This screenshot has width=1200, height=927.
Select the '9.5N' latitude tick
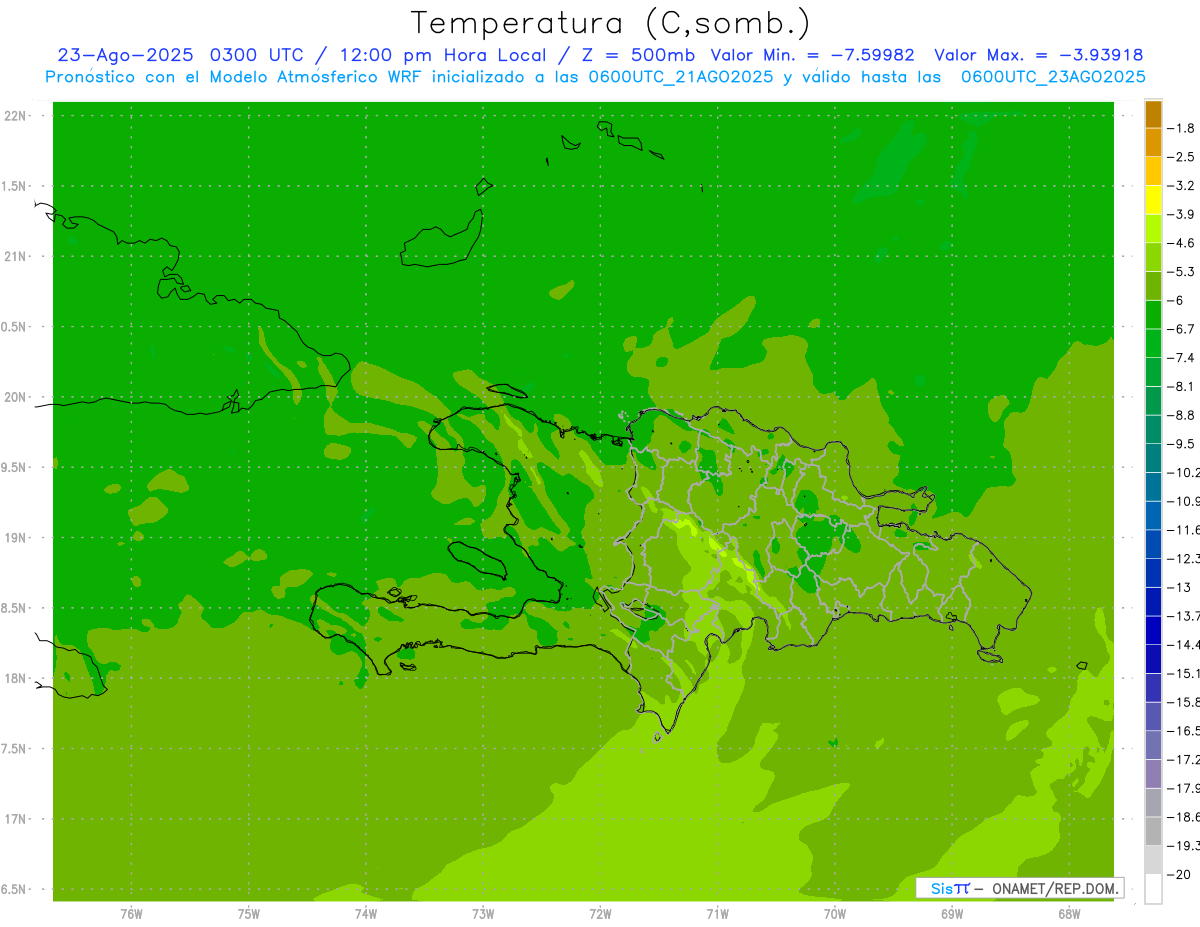pyautogui.click(x=15, y=468)
